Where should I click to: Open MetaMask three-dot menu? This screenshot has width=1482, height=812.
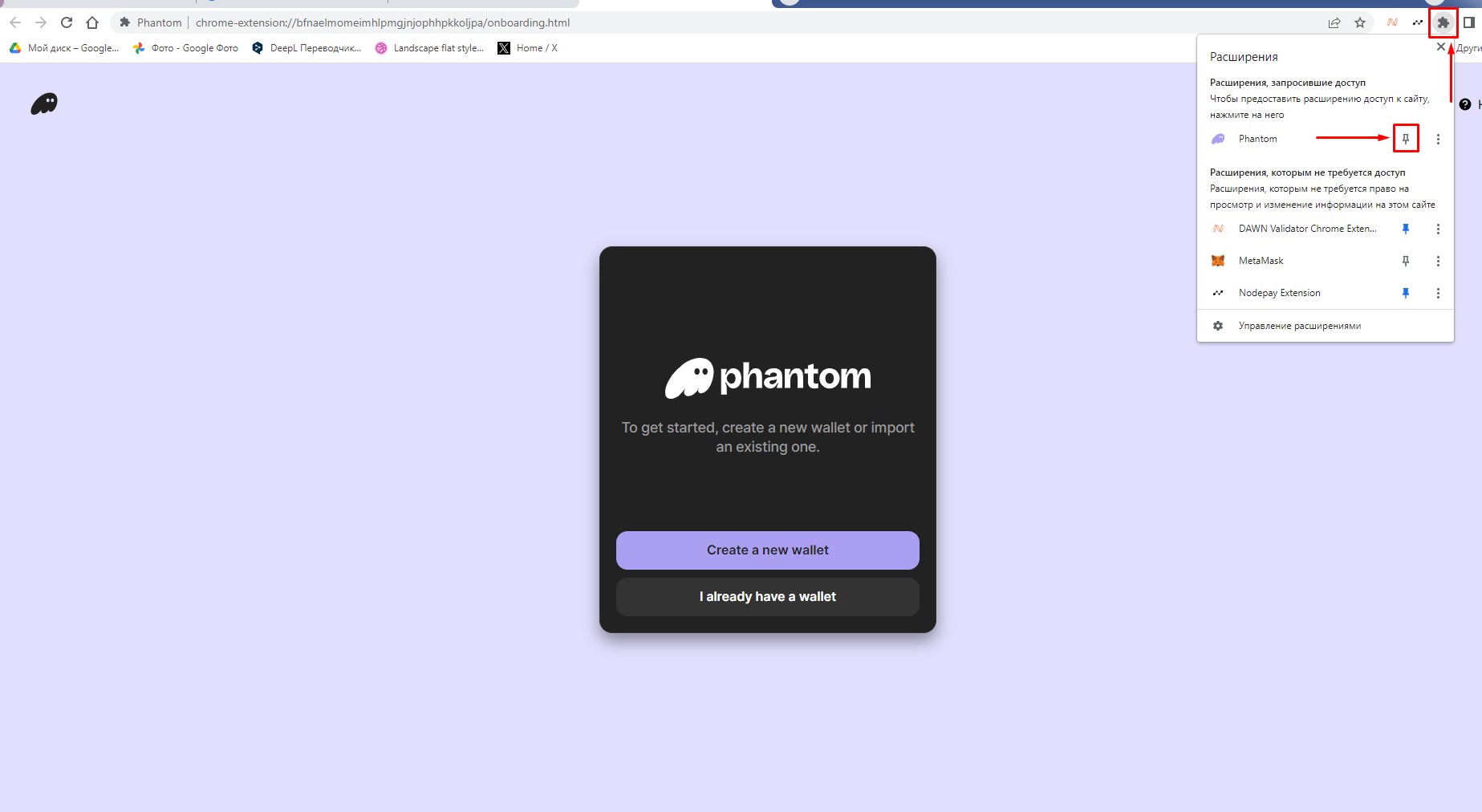click(1438, 261)
